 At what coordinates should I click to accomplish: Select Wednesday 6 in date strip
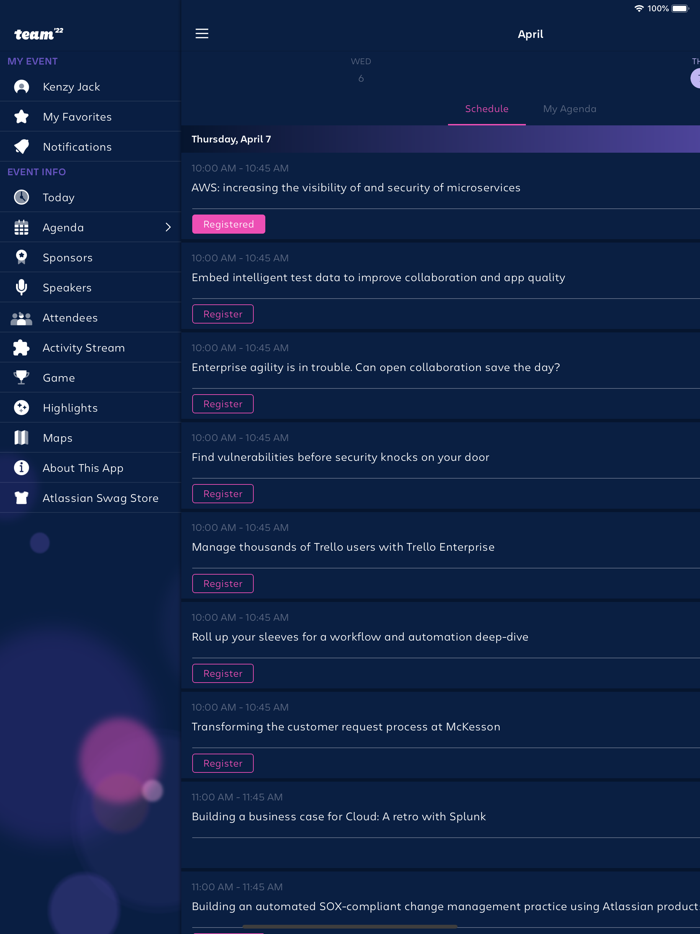[x=361, y=70]
